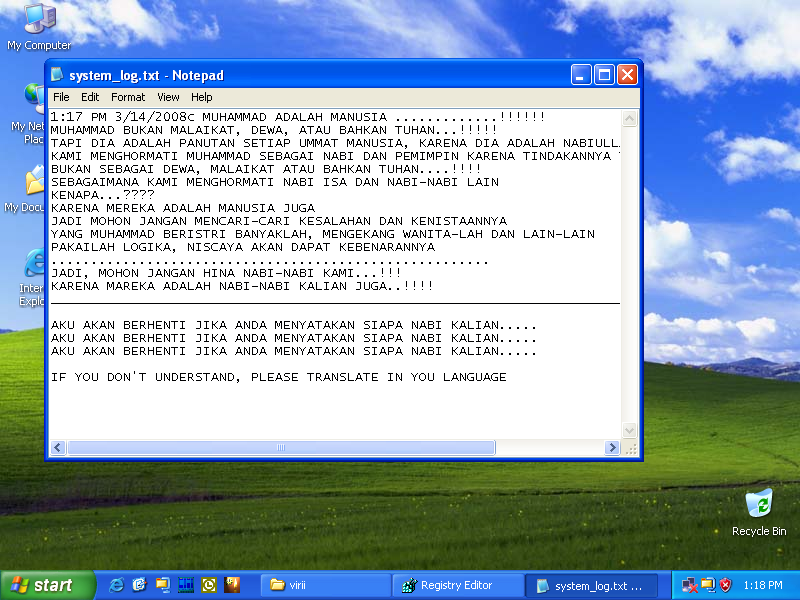
Task: Click the line starting "PAKAILAH LOGIKA"
Action: point(243,247)
